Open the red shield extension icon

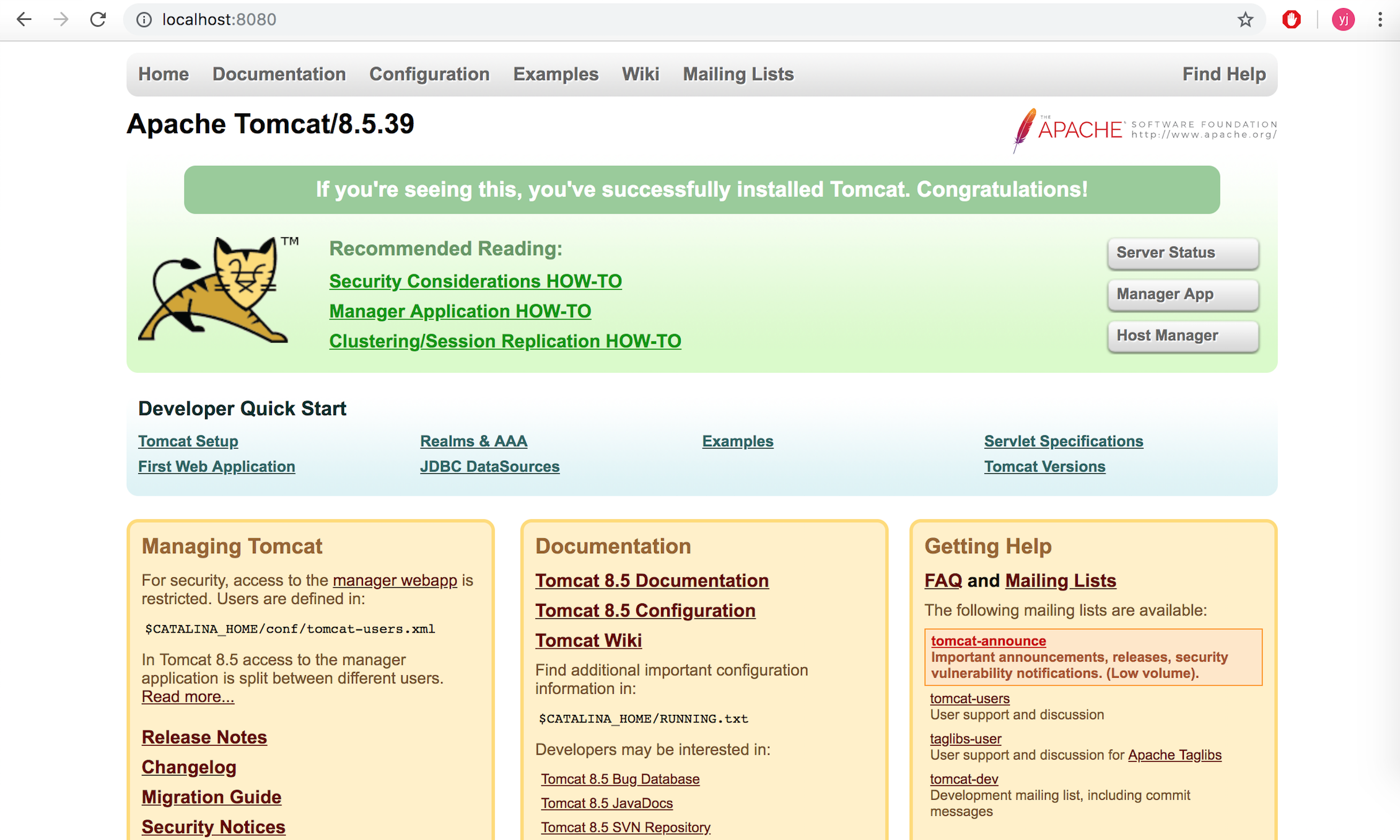(x=1292, y=20)
